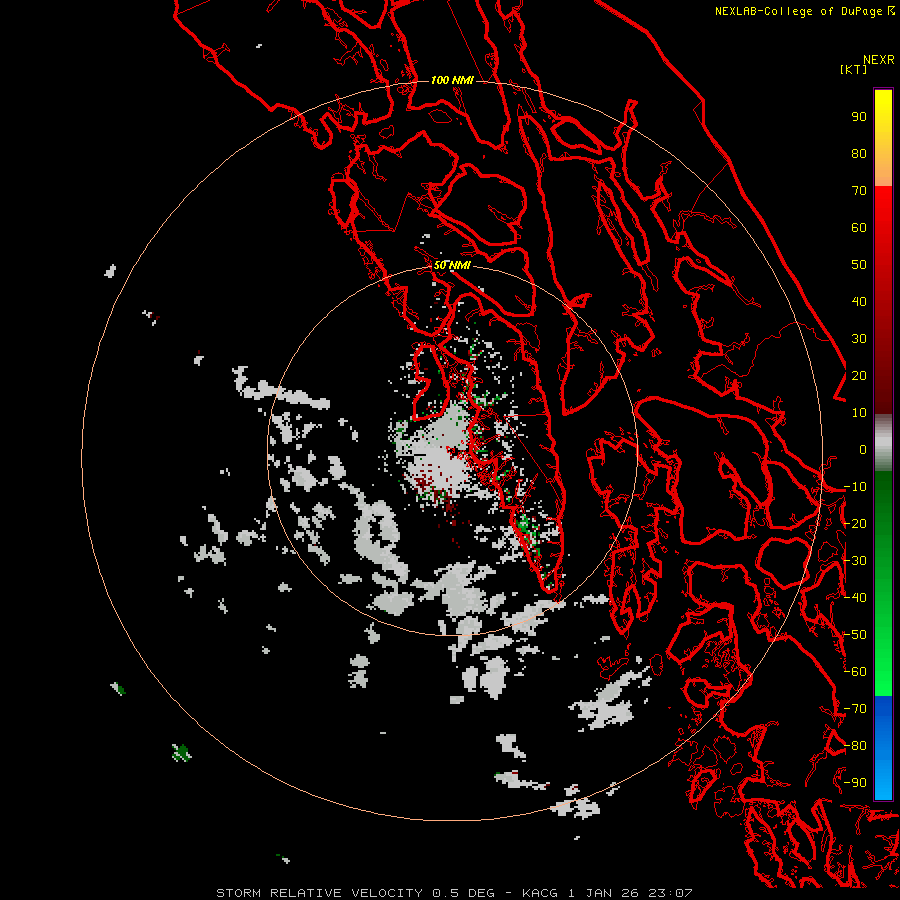Image resolution: width=900 pixels, height=900 pixels.
Task: Click the -70 value on the velocity scale
Action: click(855, 709)
